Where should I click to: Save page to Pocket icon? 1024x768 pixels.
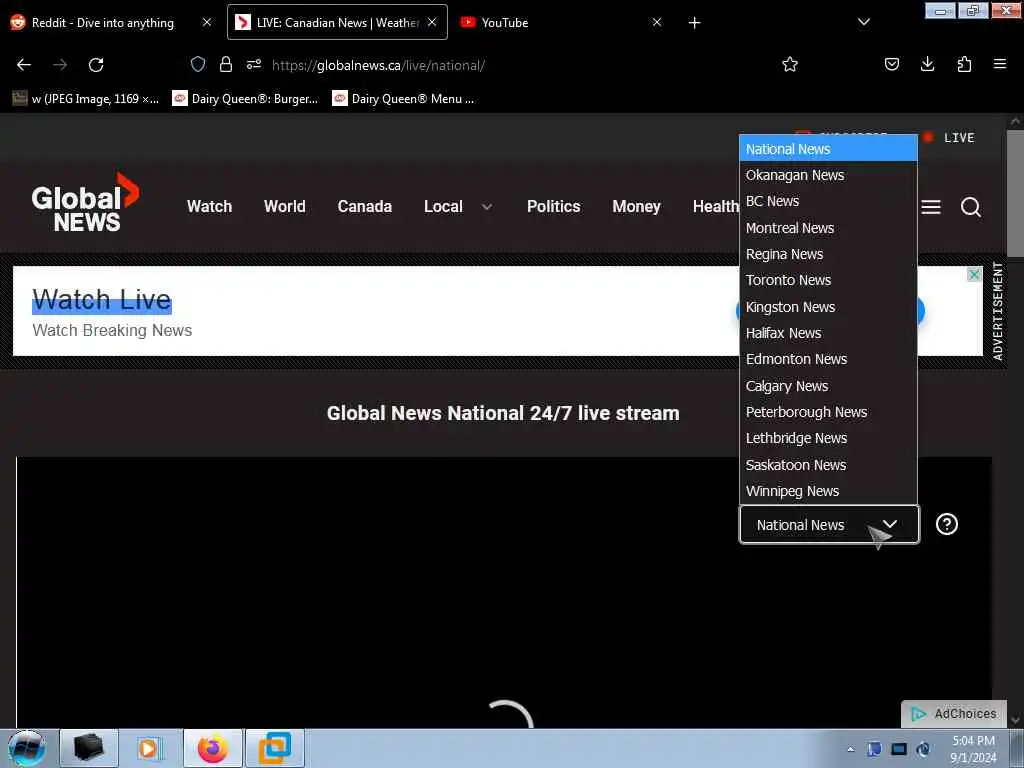892,64
